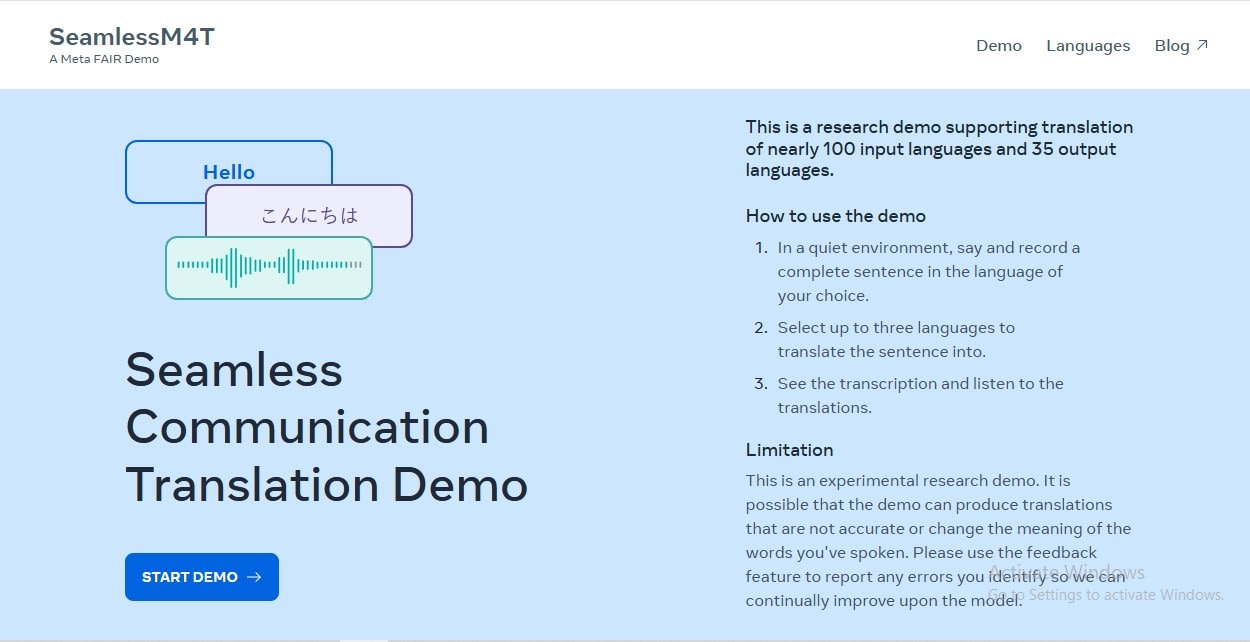Click the Limitation heading
1250x642 pixels.
point(789,450)
